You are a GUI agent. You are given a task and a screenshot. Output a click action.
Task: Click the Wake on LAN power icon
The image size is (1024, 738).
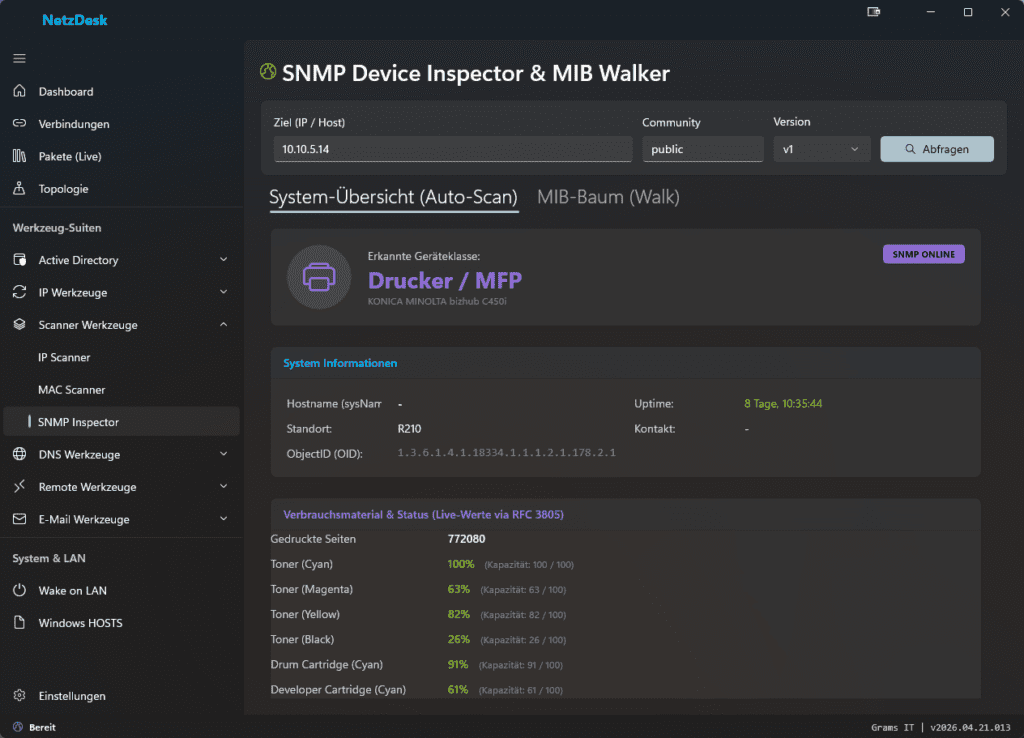[x=19, y=591]
